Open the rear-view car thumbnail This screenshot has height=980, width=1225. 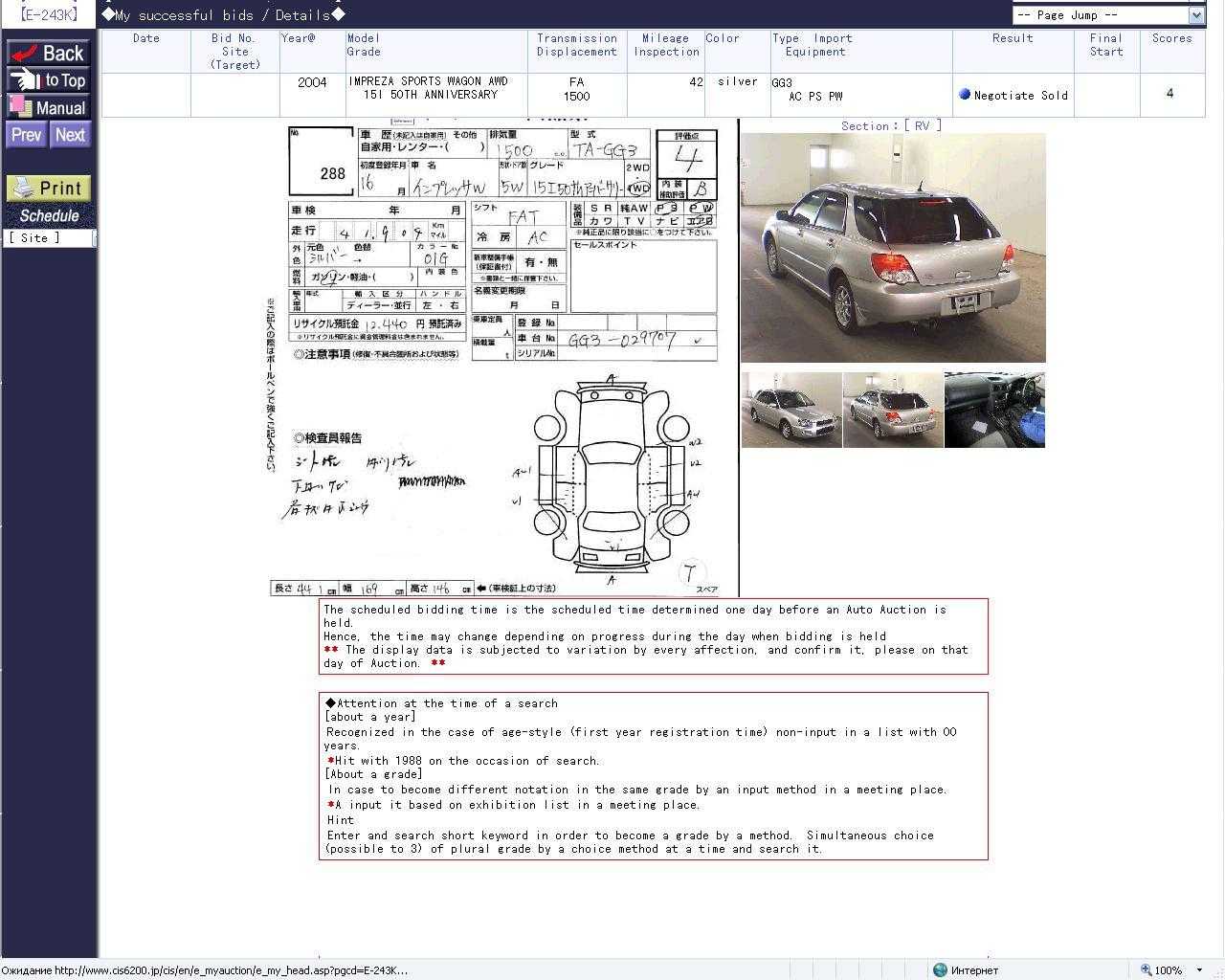893,410
